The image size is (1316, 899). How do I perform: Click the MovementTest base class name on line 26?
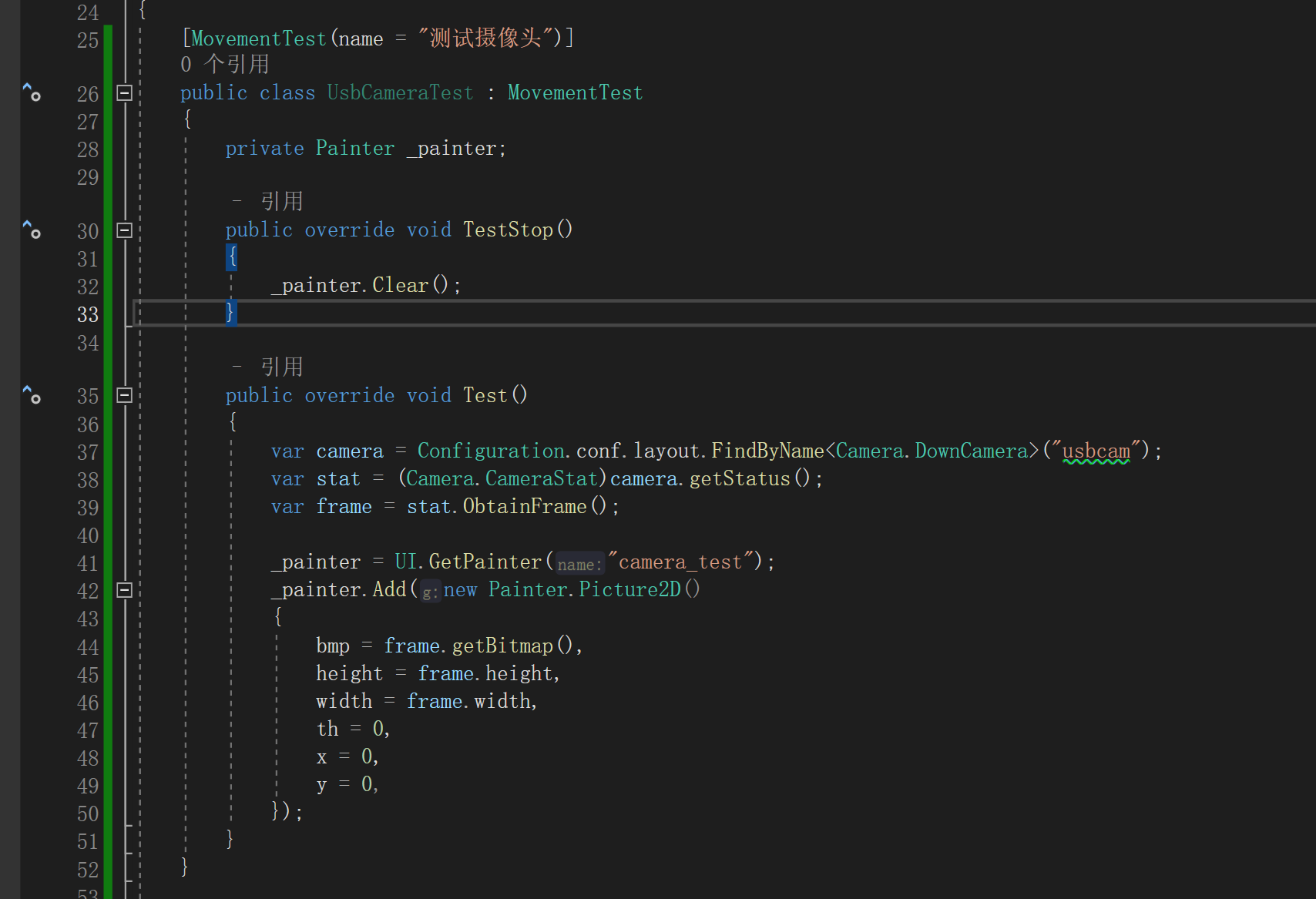575,93
